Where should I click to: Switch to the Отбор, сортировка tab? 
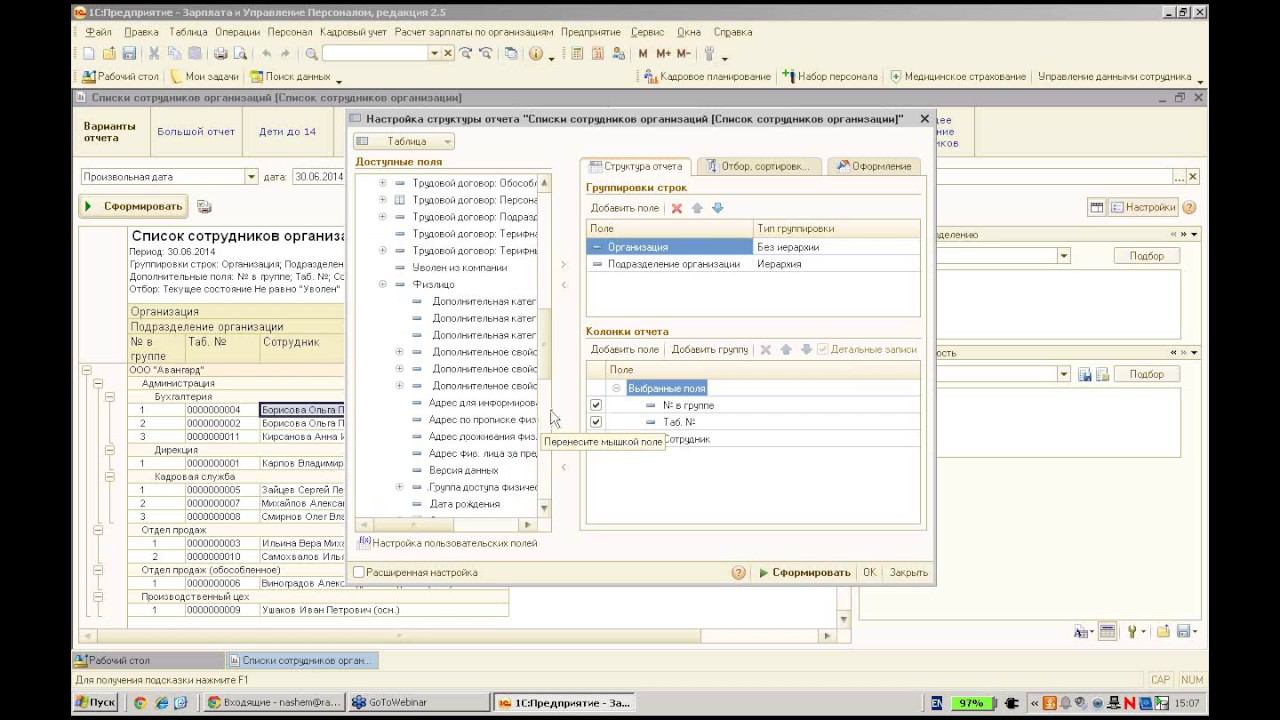point(759,166)
